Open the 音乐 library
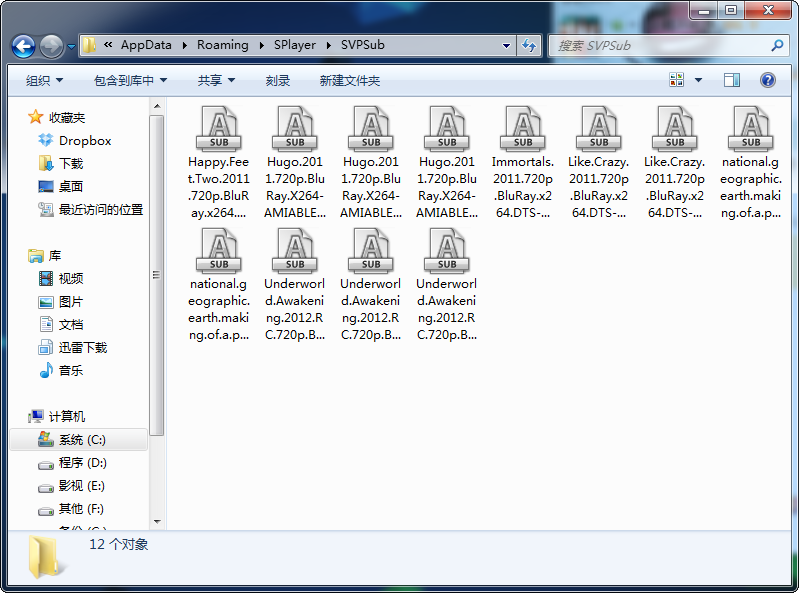Image resolution: width=799 pixels, height=593 pixels. click(71, 370)
